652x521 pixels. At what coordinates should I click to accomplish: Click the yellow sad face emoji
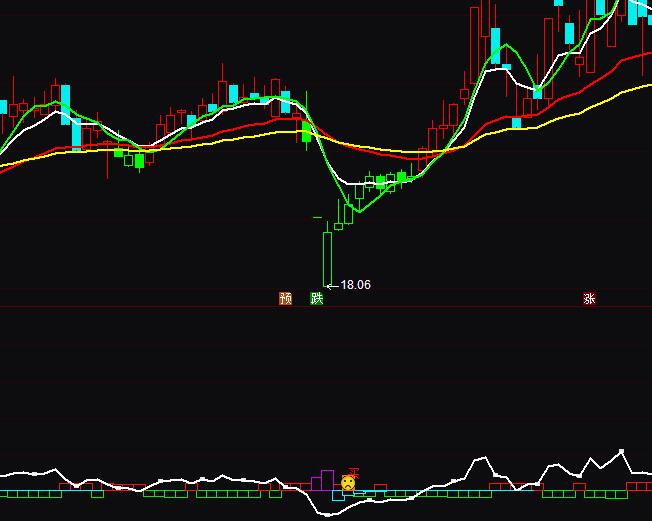347,483
